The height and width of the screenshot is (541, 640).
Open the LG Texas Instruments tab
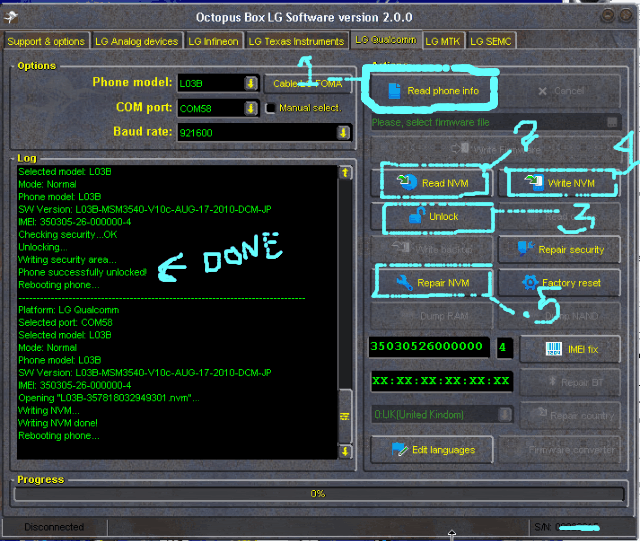pyautogui.click(x=296, y=41)
